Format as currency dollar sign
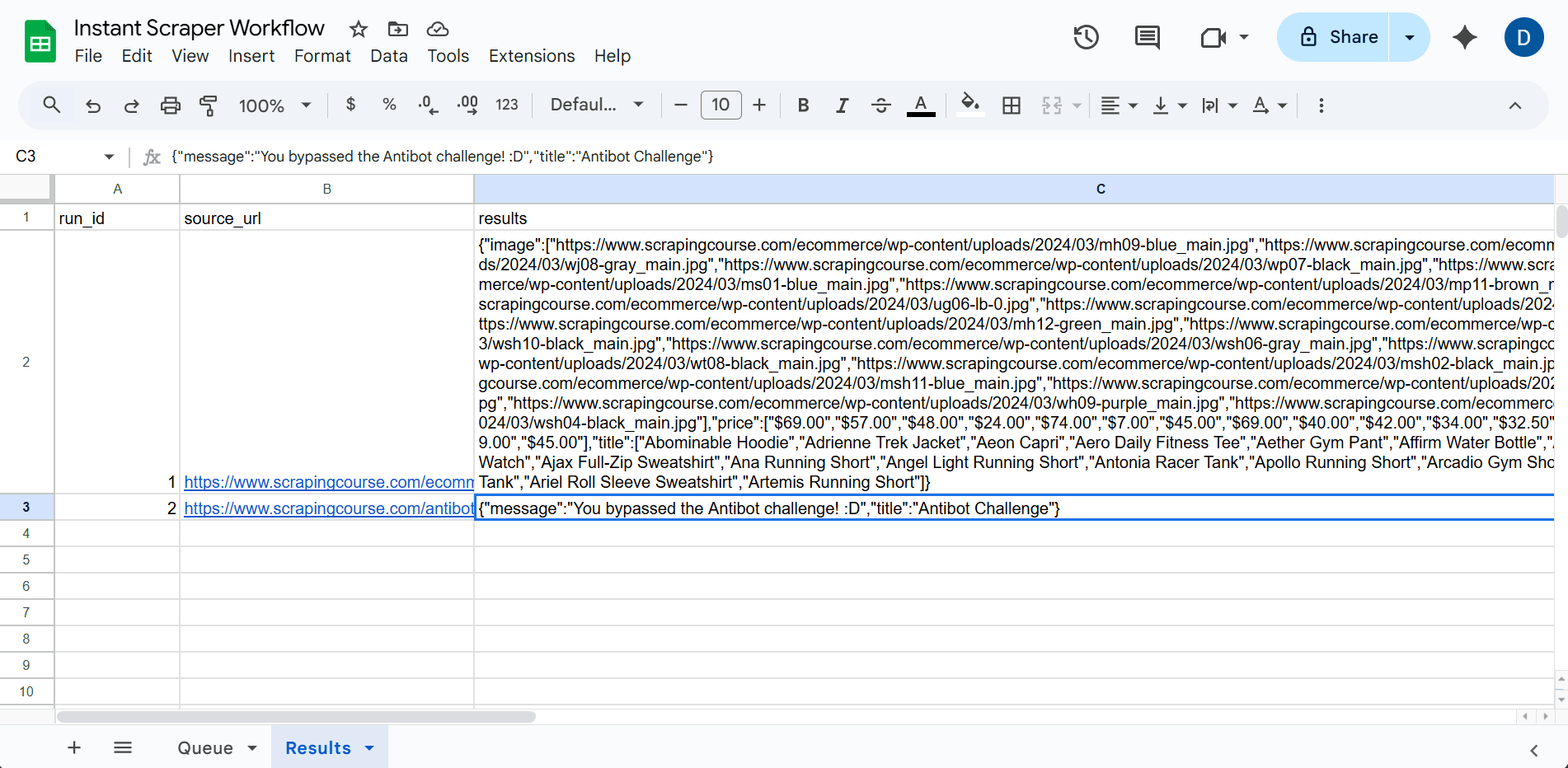Image resolution: width=1568 pixels, height=768 pixels. 351,105
